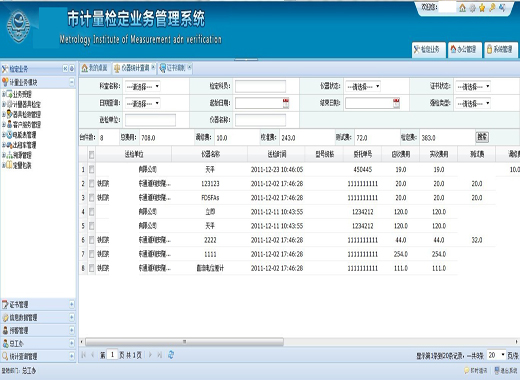The height and width of the screenshot is (380, 520).
Task: Sort by 委托单号 column header
Action: (363, 154)
